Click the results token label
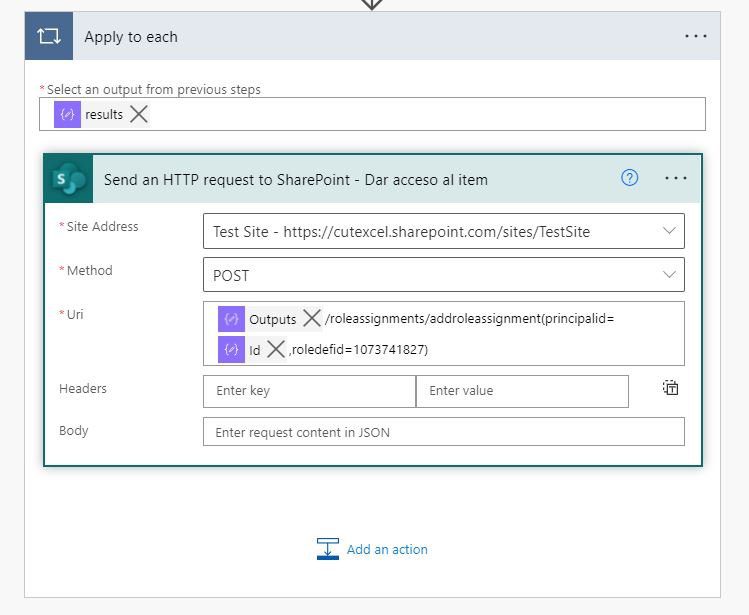Screen dimensions: 749x615 pos(104,115)
